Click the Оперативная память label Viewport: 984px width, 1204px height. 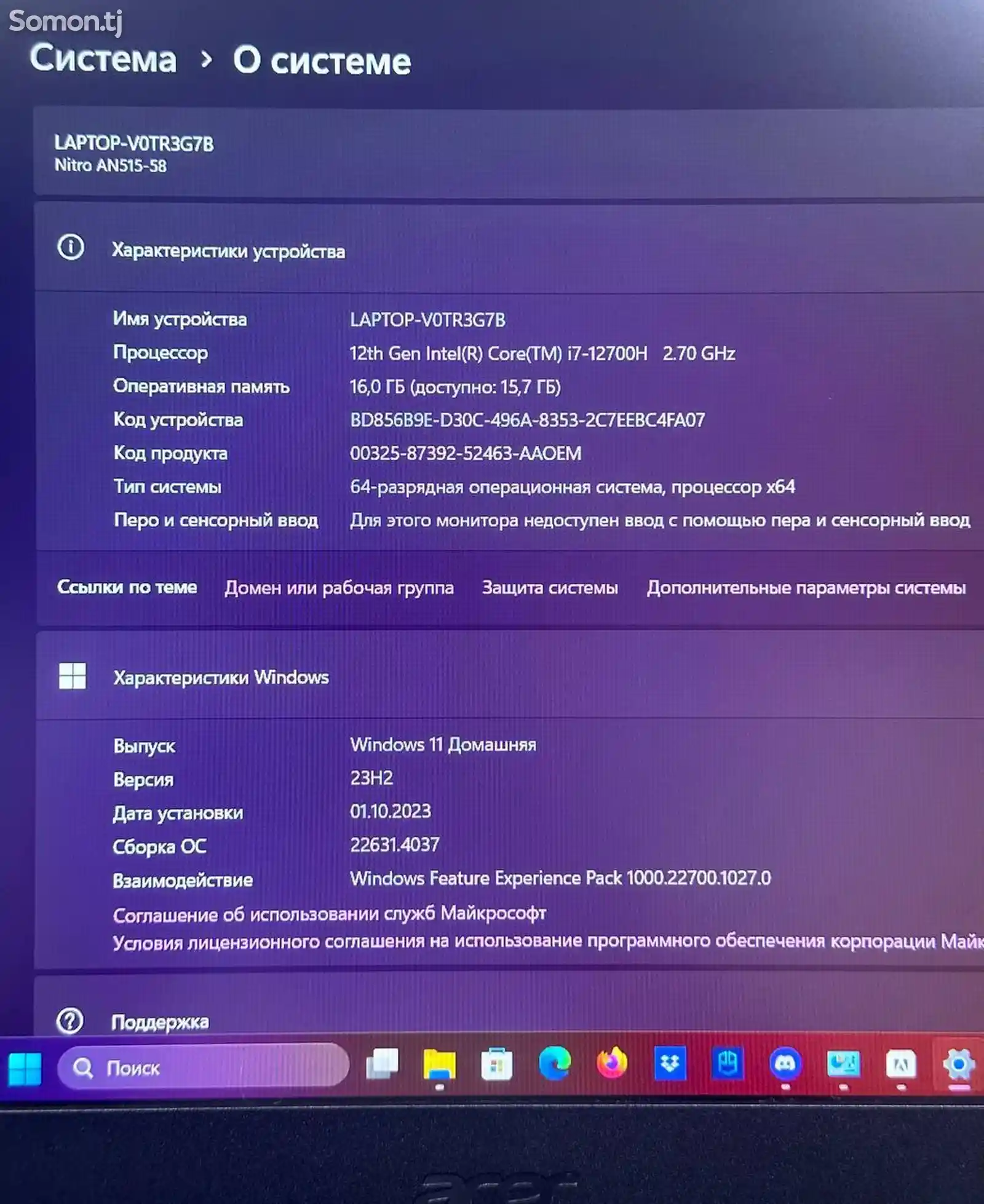click(201, 386)
